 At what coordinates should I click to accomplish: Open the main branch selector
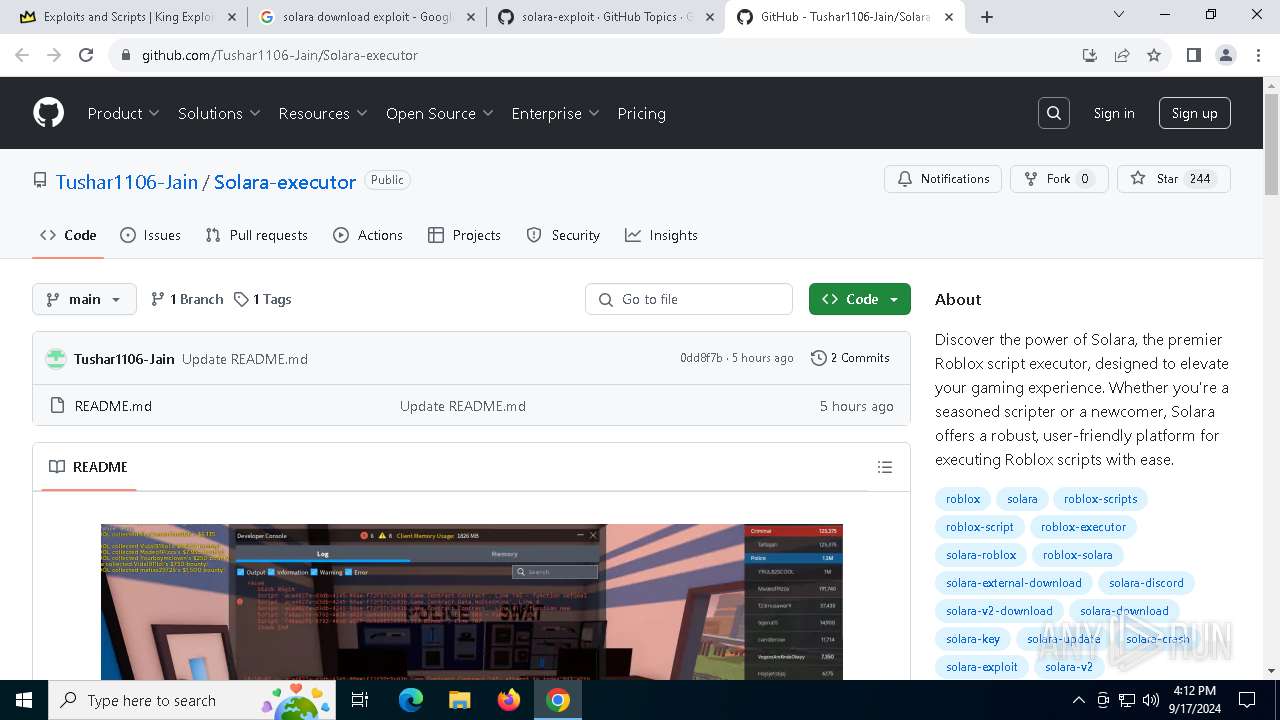point(84,299)
